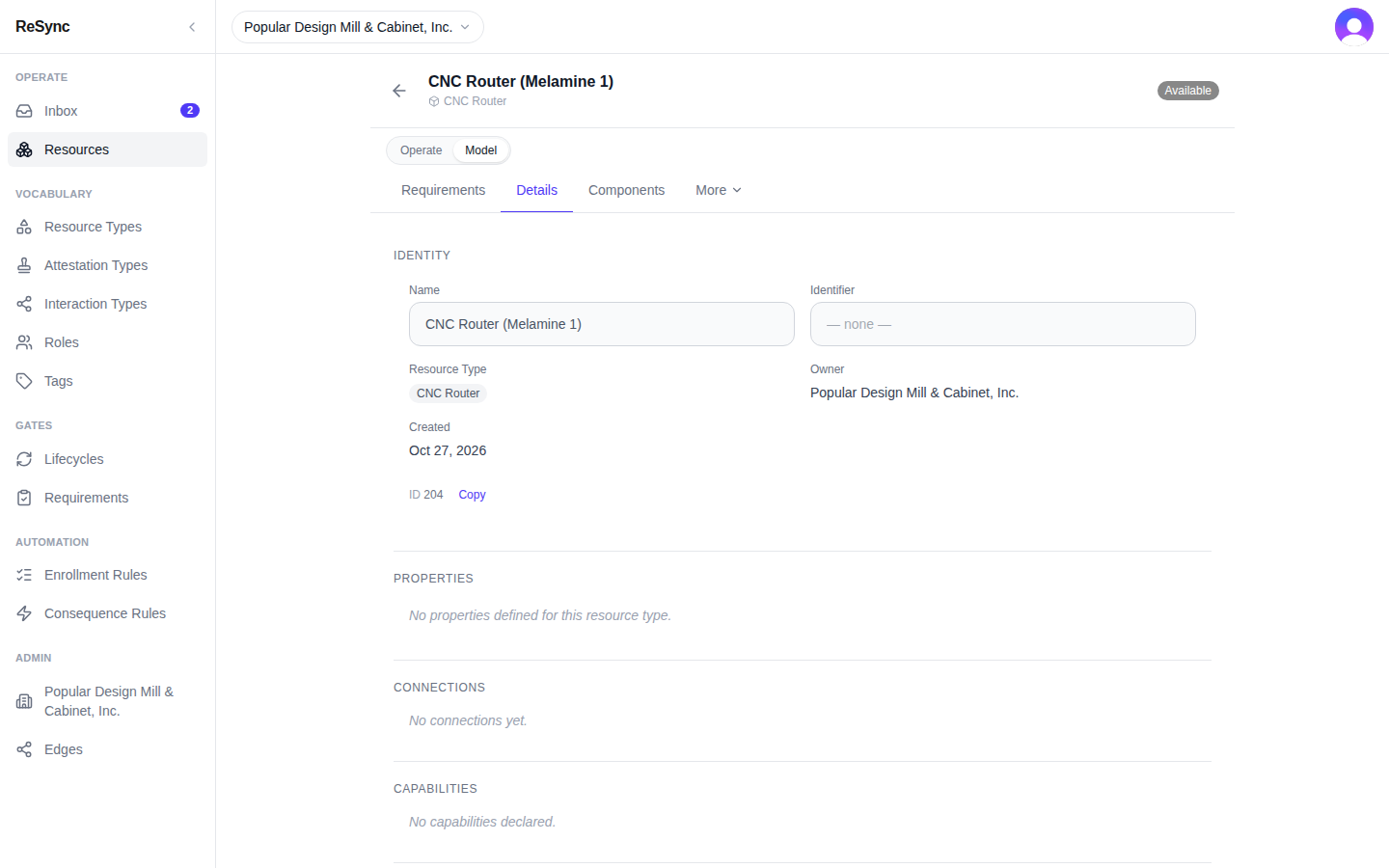Open Resource Types shapes icon

click(24, 227)
